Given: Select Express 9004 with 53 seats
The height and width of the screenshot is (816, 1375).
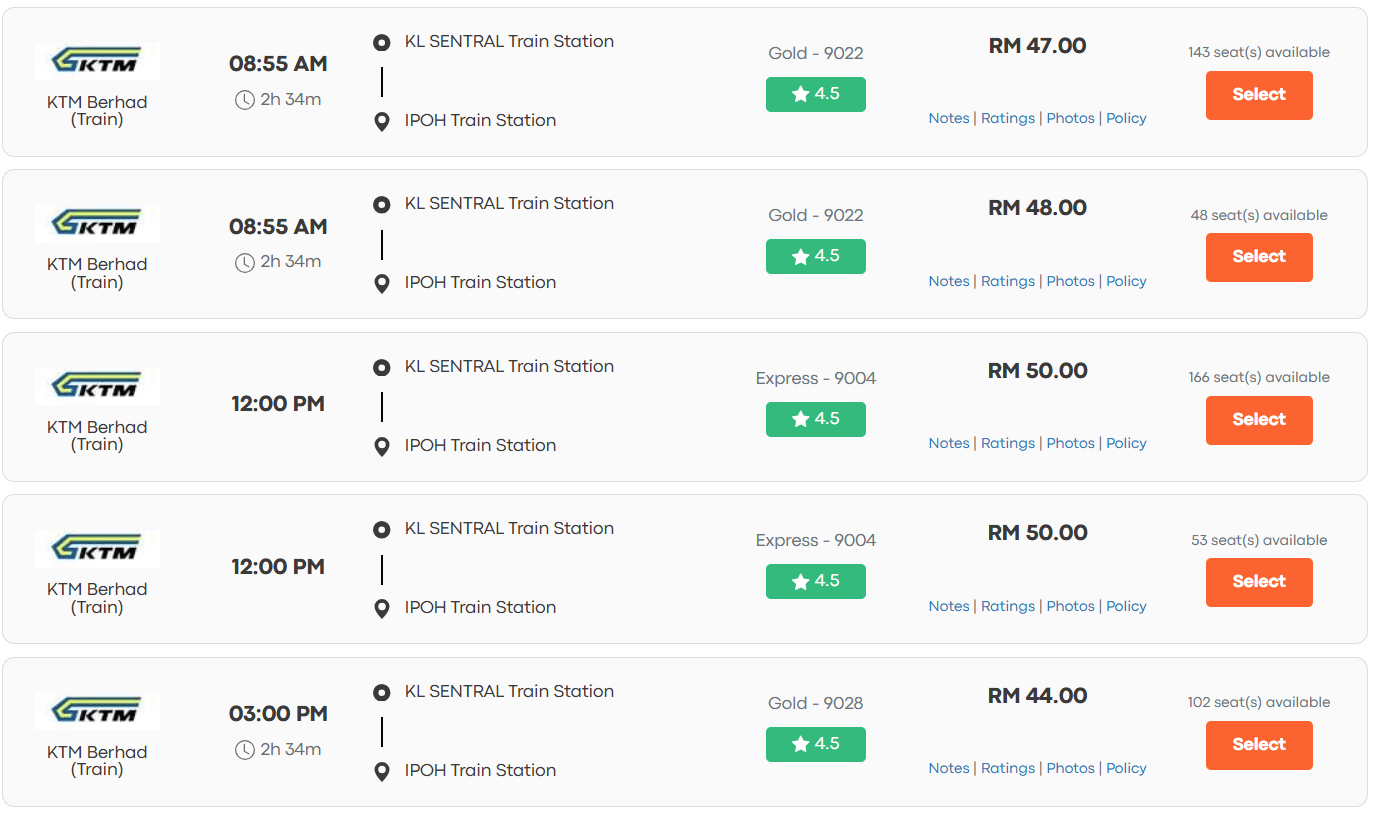Looking at the screenshot, I should click(x=1259, y=582).
